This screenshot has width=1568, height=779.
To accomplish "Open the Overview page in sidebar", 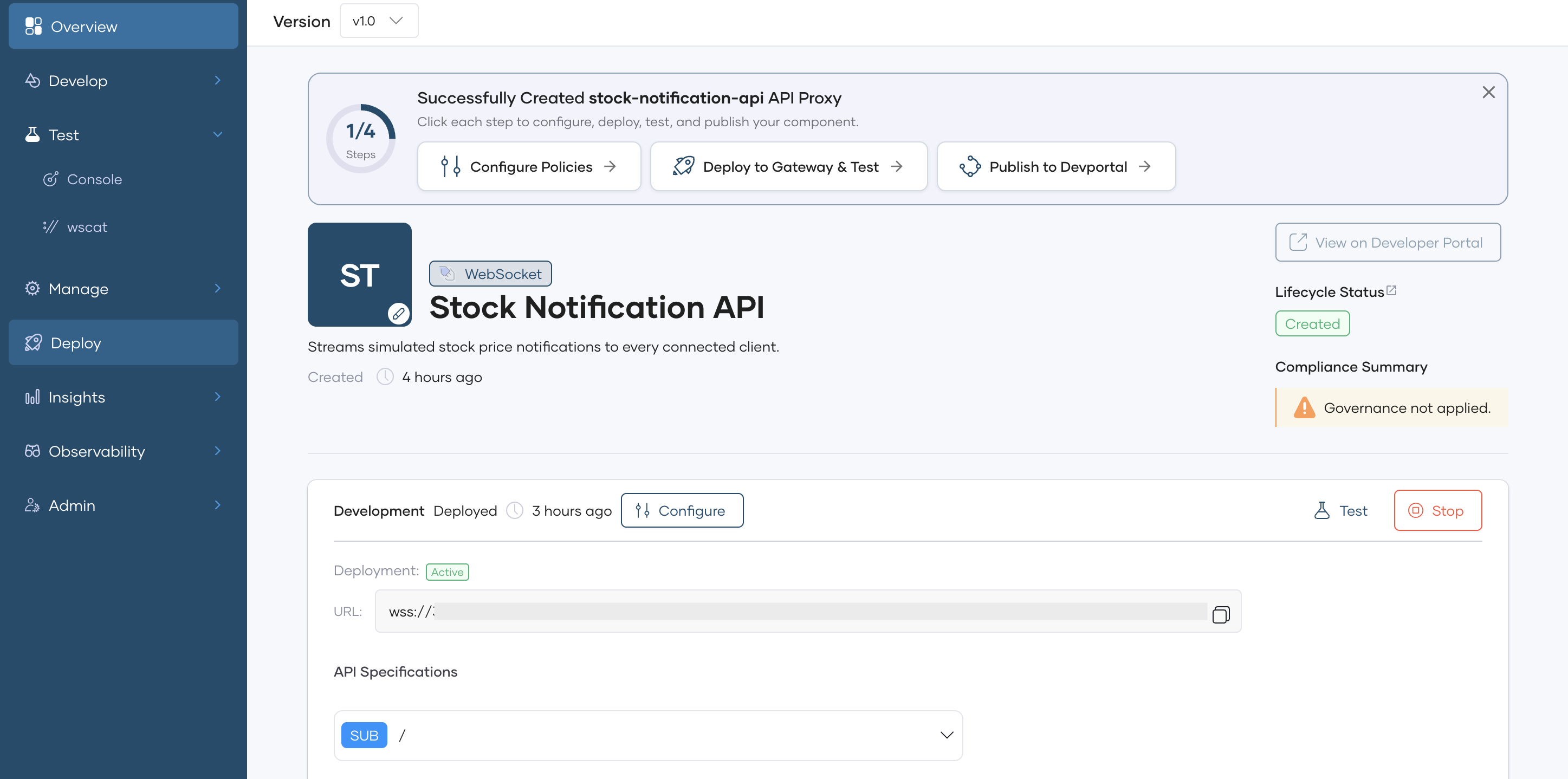I will click(123, 26).
